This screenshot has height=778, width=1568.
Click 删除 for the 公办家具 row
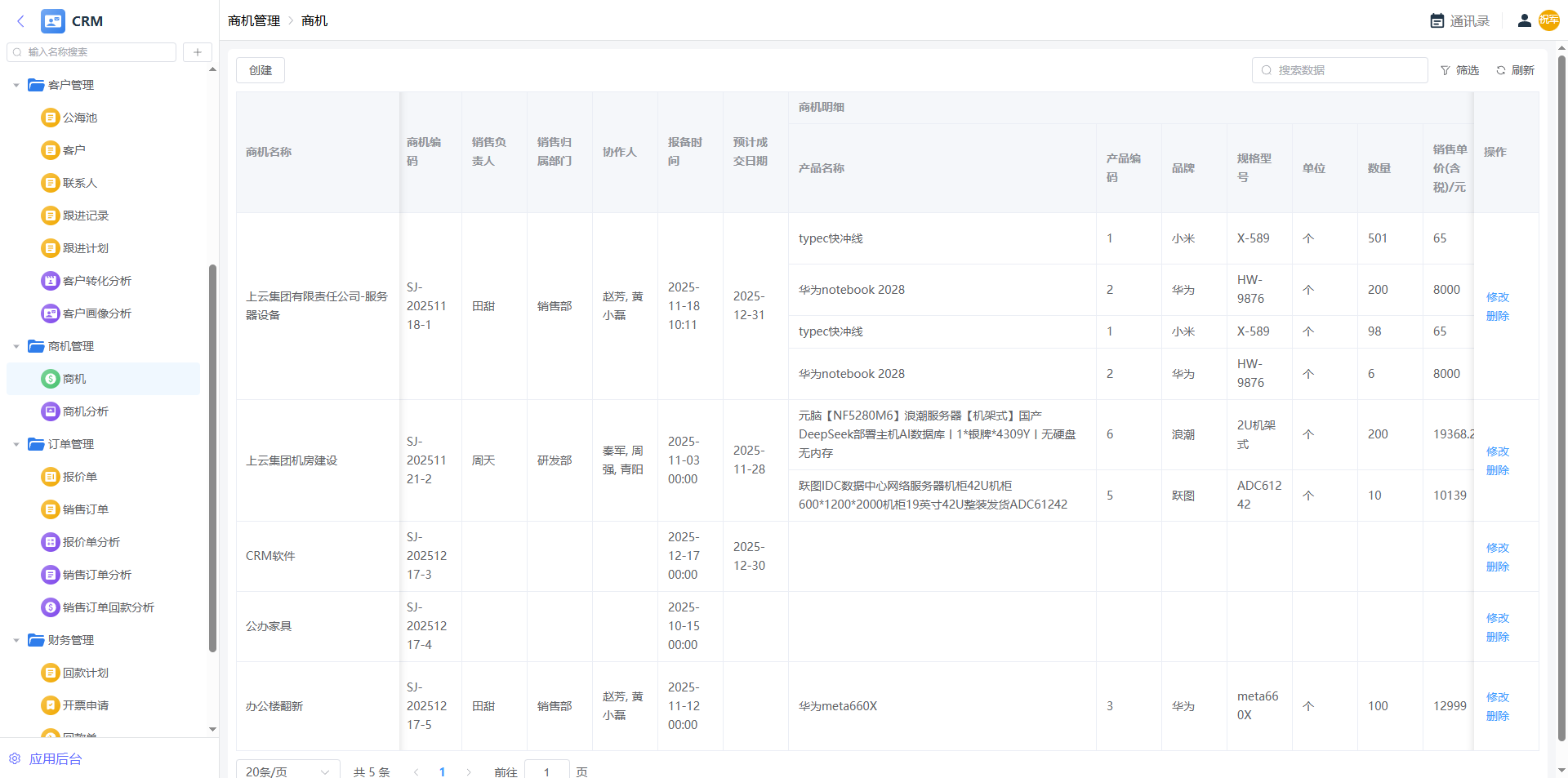pyautogui.click(x=1497, y=637)
